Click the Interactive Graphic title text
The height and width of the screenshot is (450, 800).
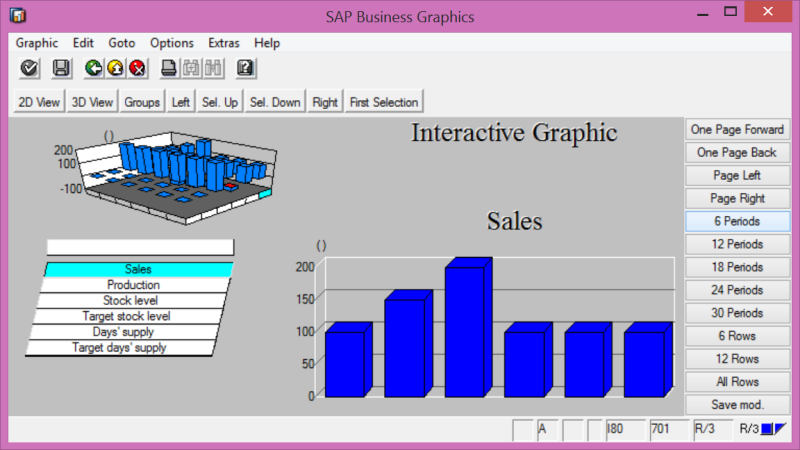514,133
